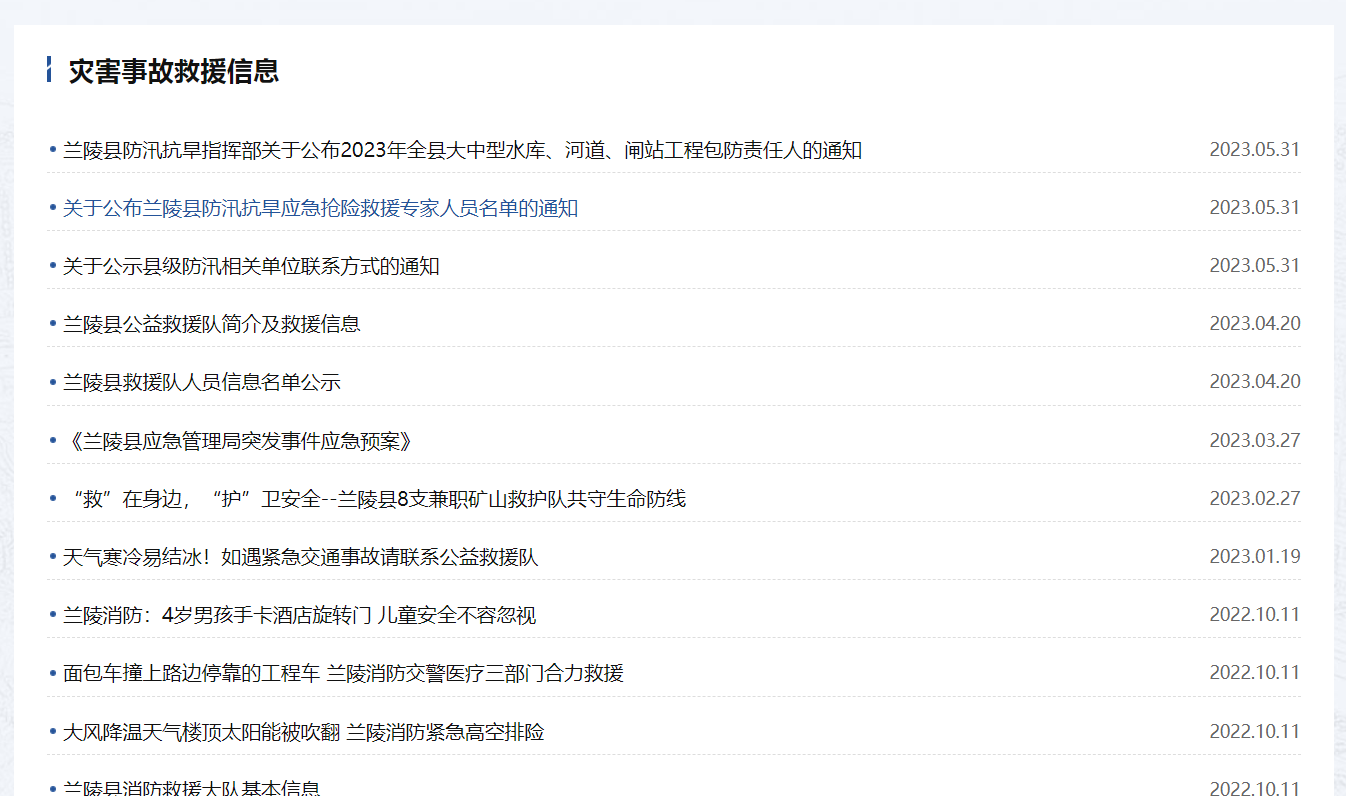Click date 2023.05.31 beside 单位联系方式 notice
Image resolution: width=1346 pixels, height=796 pixels.
tap(1255, 266)
